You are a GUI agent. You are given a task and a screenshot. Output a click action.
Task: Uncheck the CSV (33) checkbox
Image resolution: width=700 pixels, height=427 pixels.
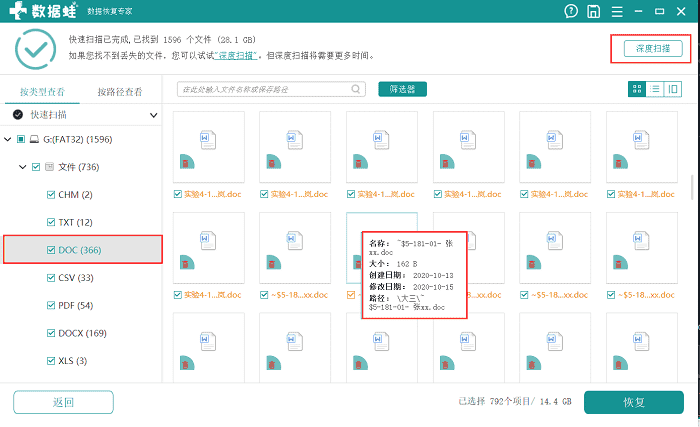[51, 278]
